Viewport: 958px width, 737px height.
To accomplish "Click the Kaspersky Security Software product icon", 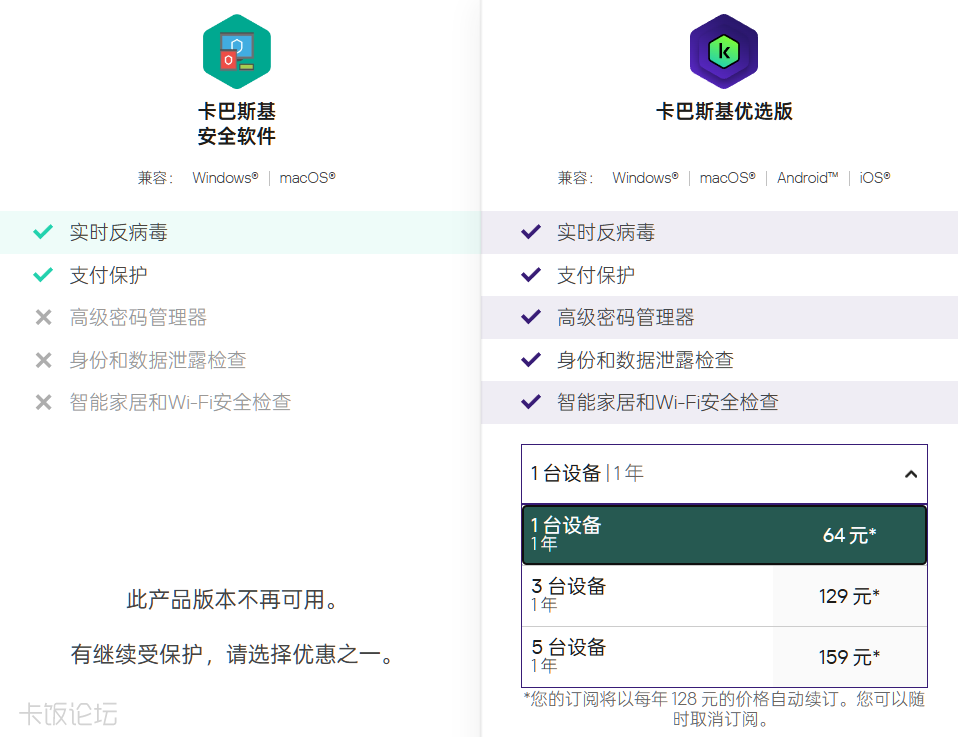I will coord(236,51).
